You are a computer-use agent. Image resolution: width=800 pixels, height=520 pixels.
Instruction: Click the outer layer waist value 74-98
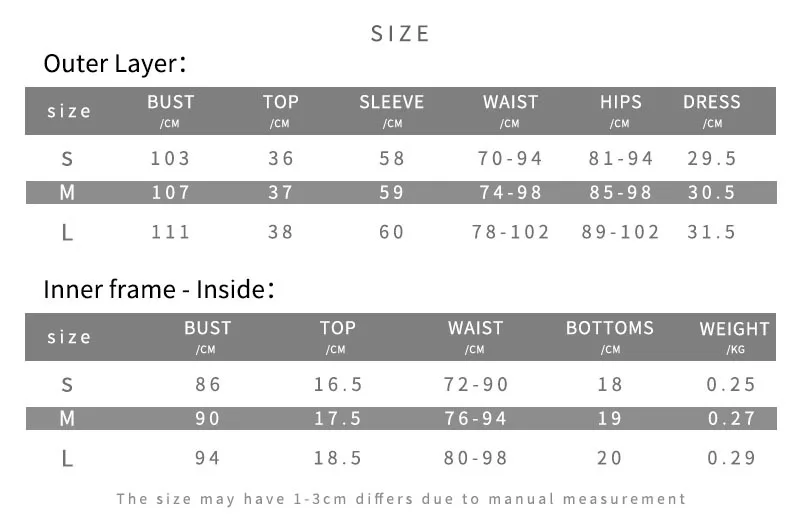coord(511,193)
